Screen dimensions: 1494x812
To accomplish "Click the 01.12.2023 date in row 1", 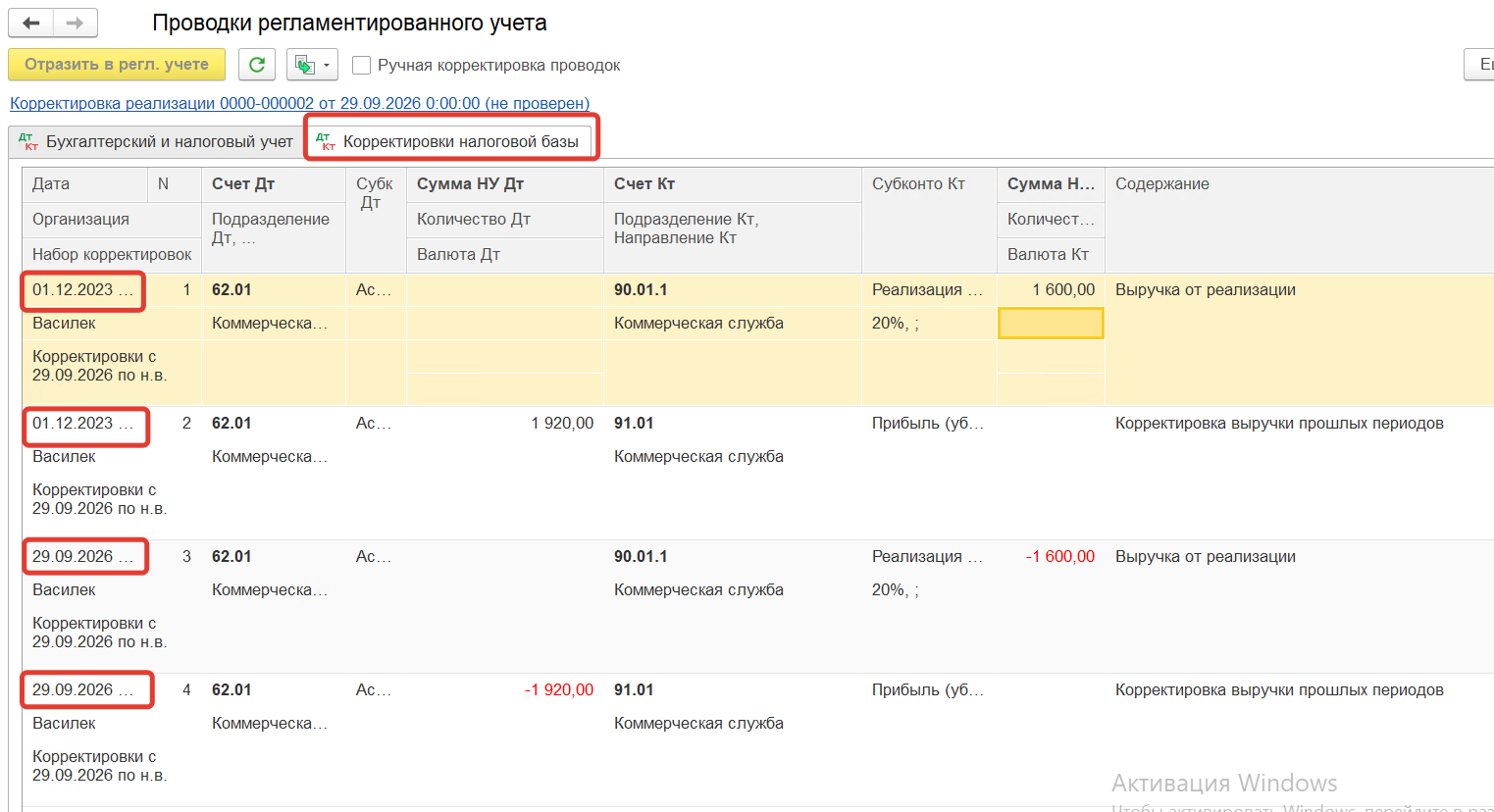I will pos(83,289).
